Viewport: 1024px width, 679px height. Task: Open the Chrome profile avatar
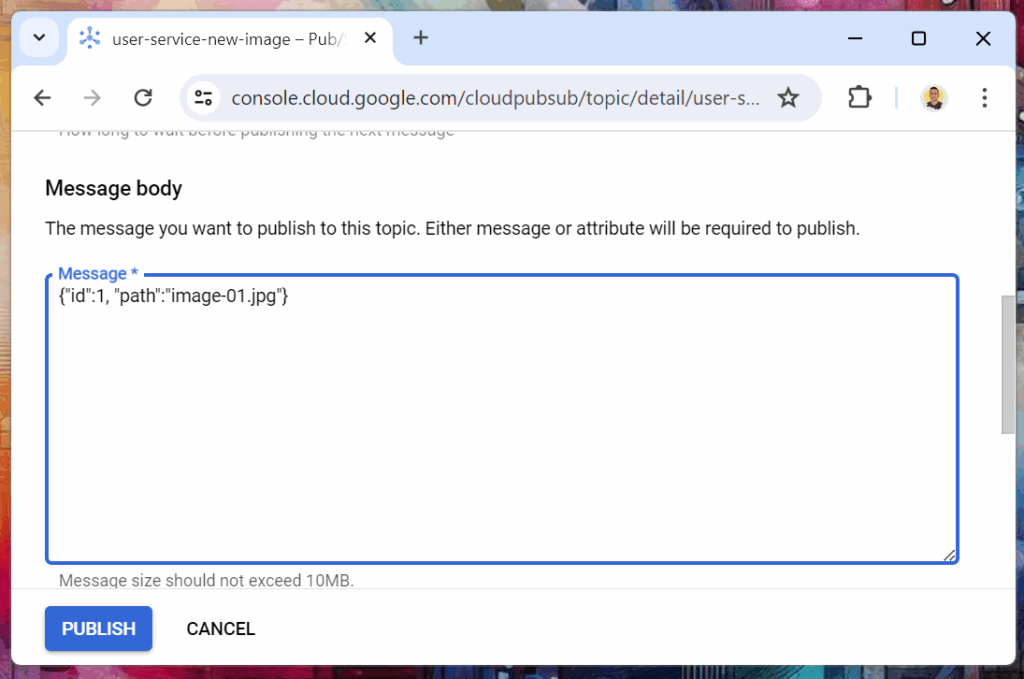coord(933,97)
